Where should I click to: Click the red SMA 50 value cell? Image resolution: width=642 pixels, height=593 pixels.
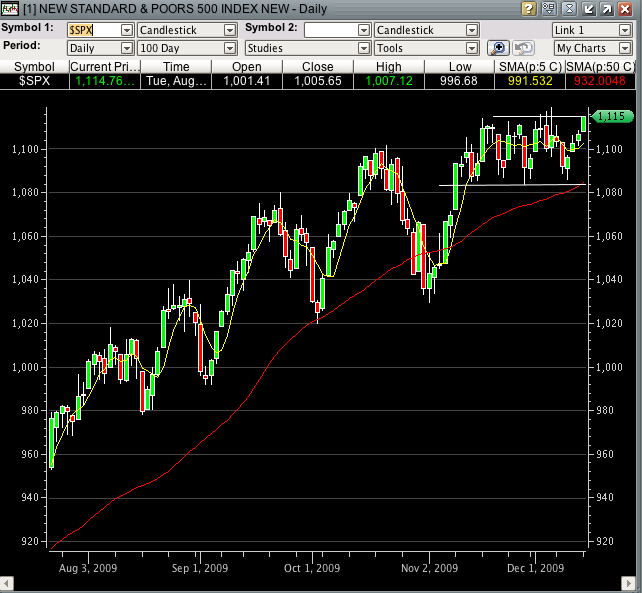click(x=599, y=80)
